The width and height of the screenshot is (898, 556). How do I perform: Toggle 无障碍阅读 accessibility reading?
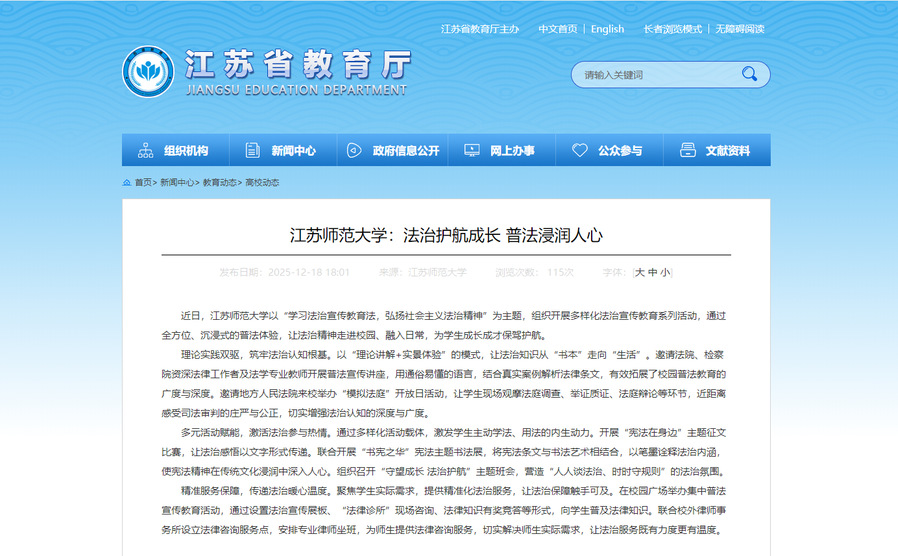click(x=740, y=29)
